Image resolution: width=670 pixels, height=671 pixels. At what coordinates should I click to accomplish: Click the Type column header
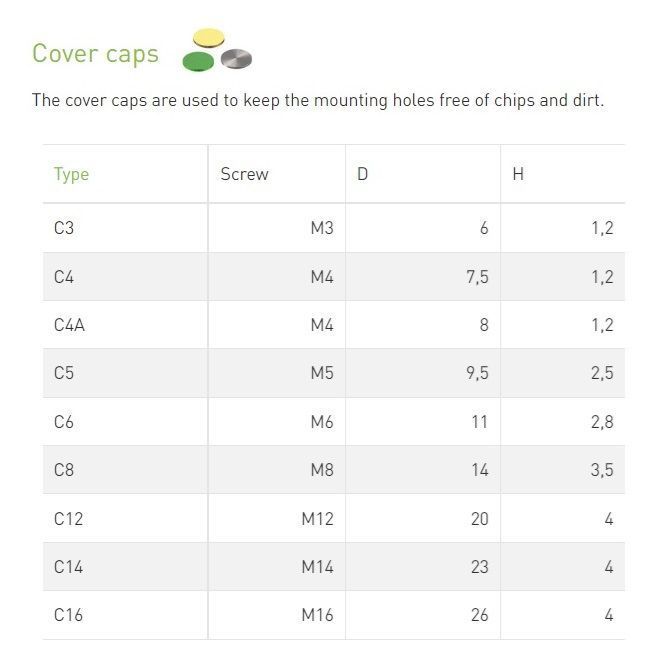click(x=71, y=174)
